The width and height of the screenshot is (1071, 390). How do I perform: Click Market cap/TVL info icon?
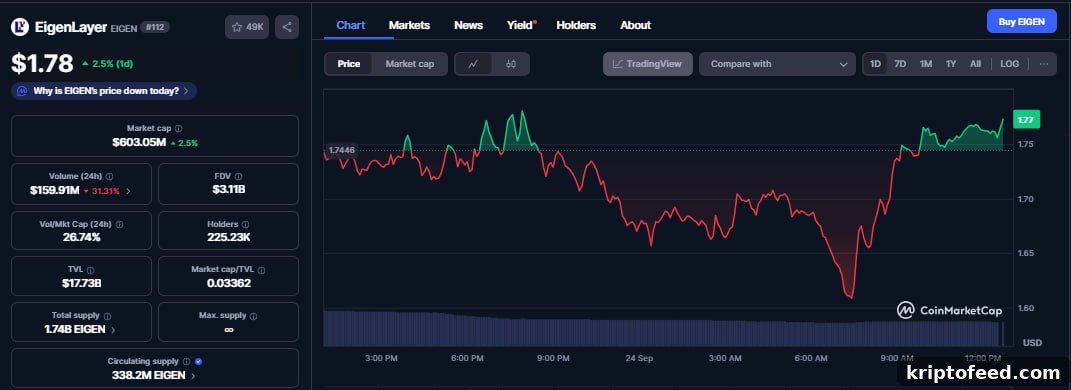(262, 270)
